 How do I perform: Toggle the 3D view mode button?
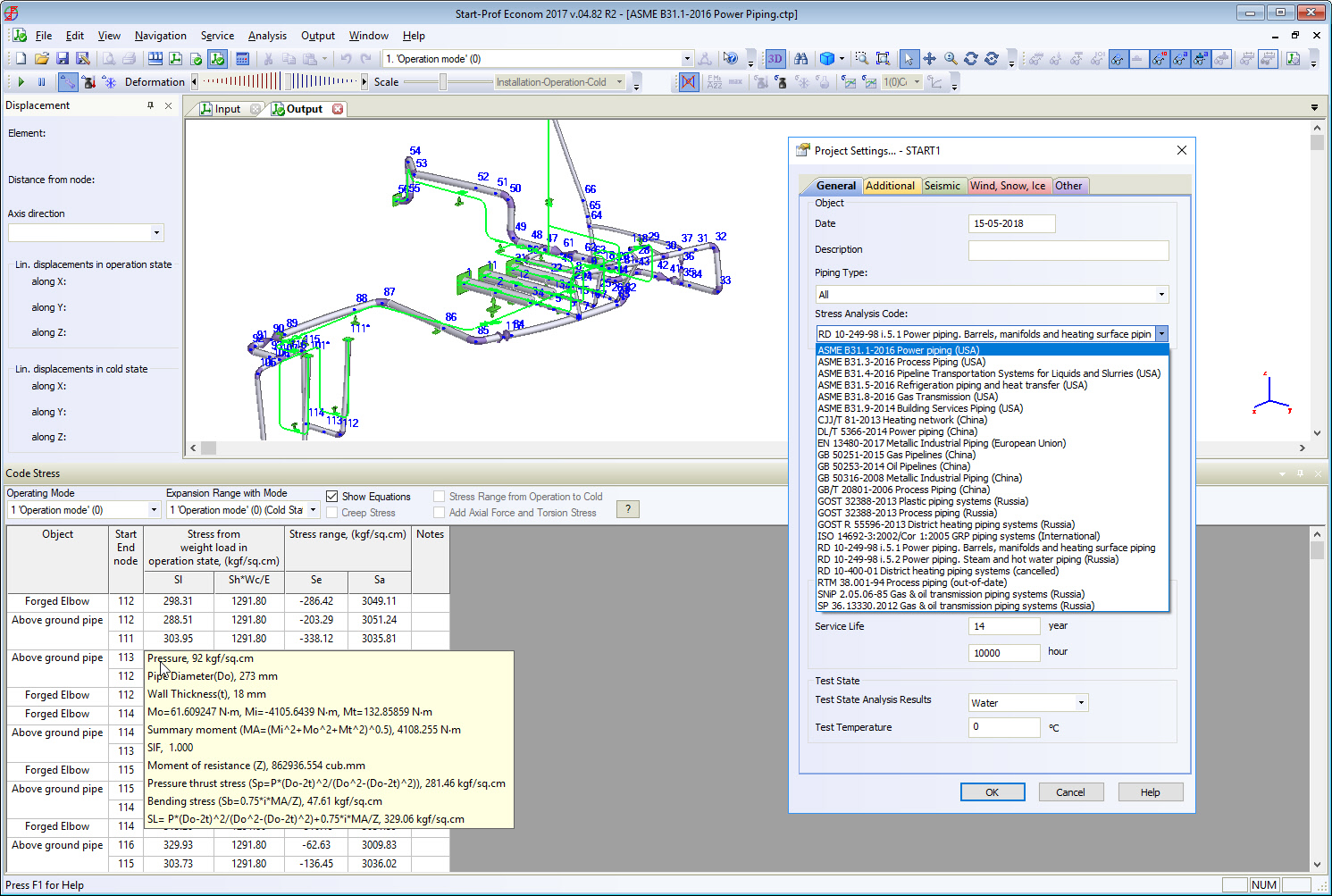click(x=775, y=59)
